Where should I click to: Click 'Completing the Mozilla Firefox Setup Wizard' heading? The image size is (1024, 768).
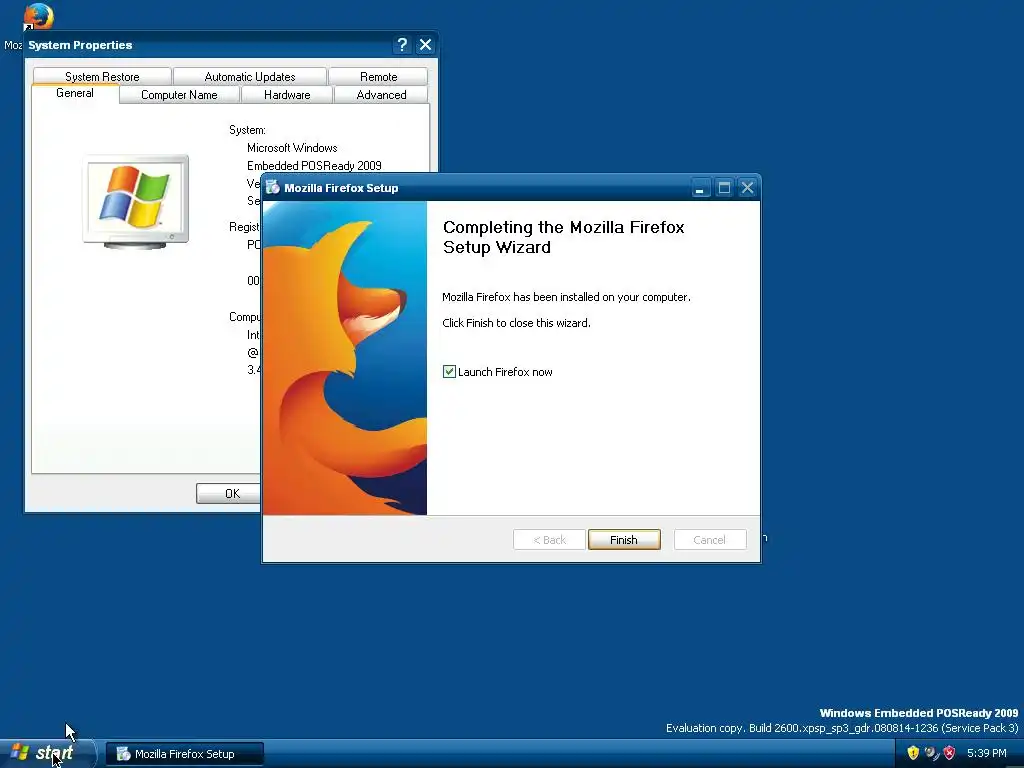[564, 237]
